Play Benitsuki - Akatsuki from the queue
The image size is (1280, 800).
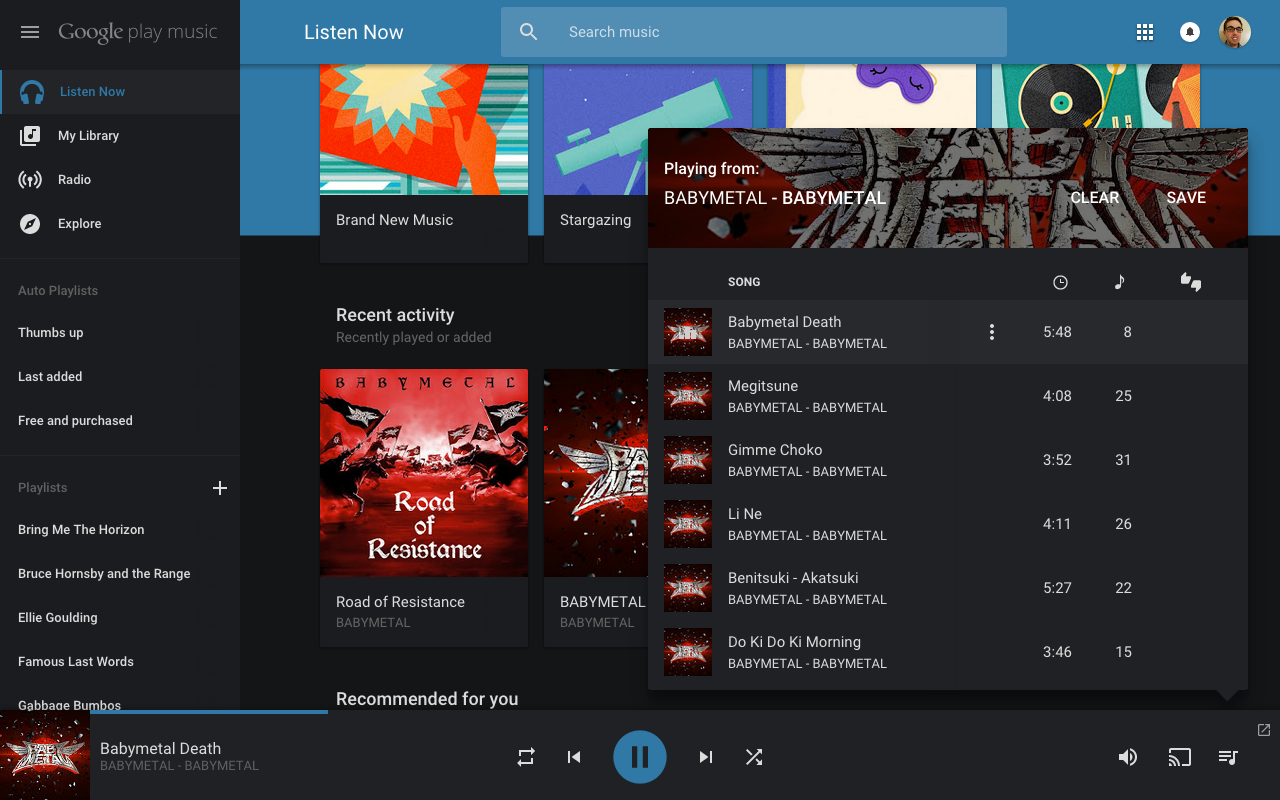click(948, 588)
